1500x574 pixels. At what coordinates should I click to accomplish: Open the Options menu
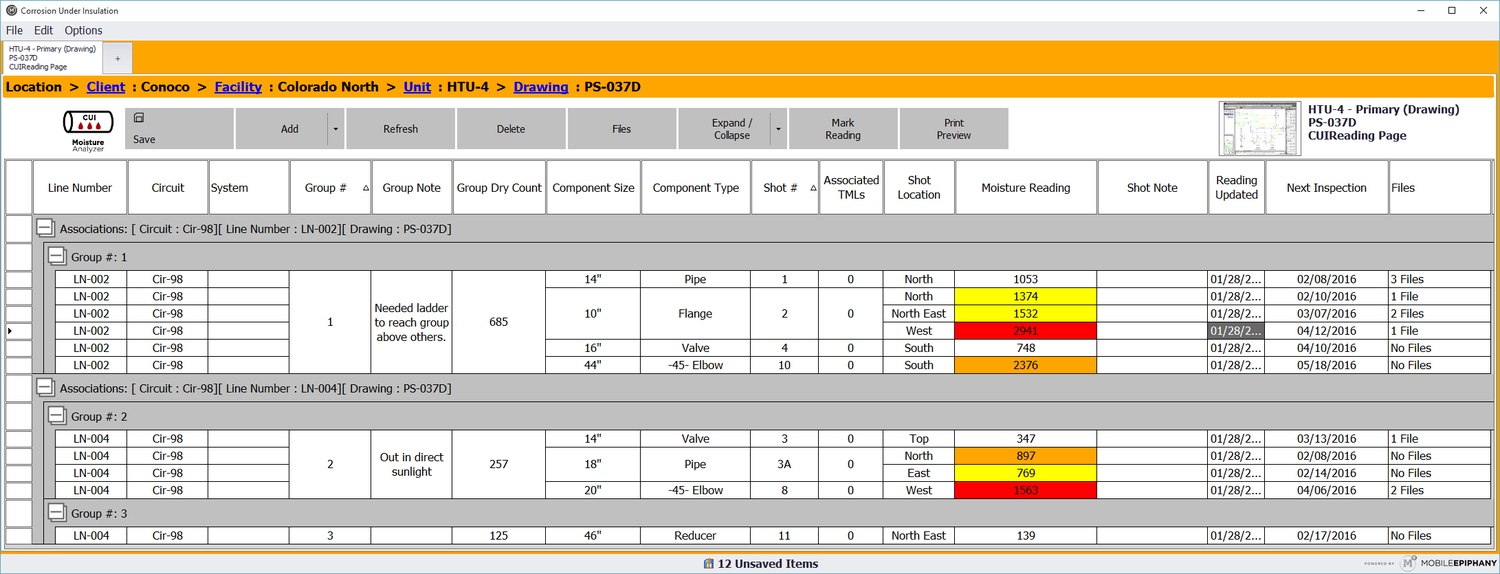click(84, 31)
